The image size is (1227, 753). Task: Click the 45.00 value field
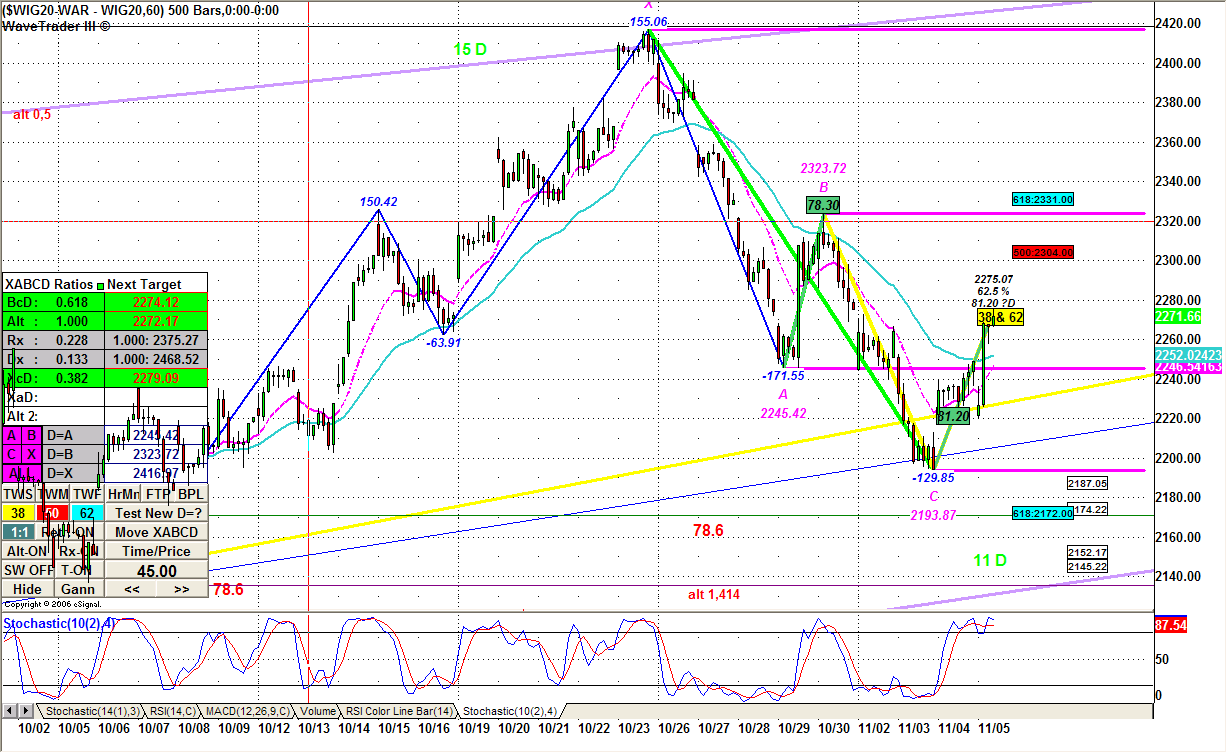point(157,571)
